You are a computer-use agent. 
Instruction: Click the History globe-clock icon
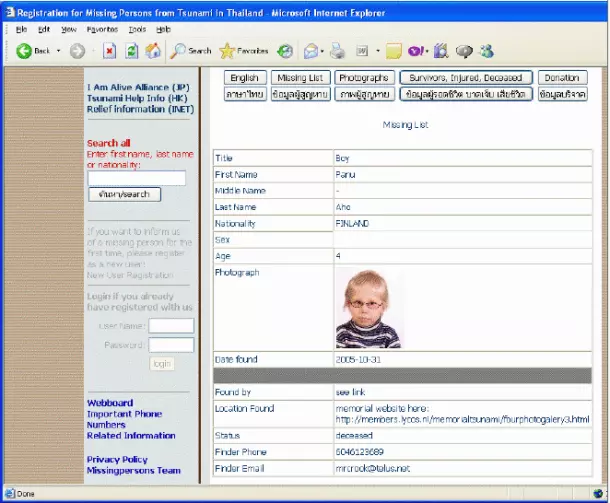click(x=285, y=51)
